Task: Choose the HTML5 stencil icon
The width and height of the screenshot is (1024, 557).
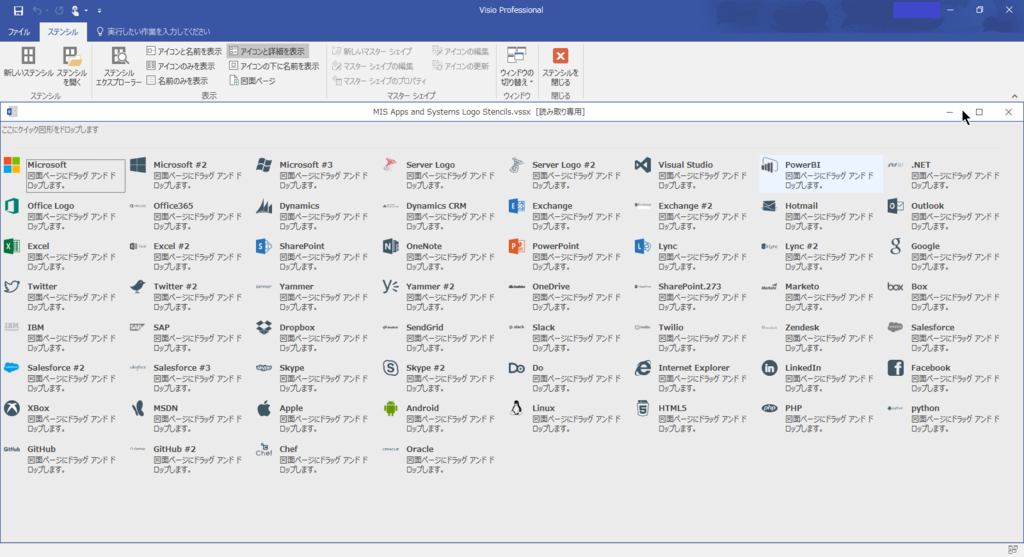Action: pos(643,408)
